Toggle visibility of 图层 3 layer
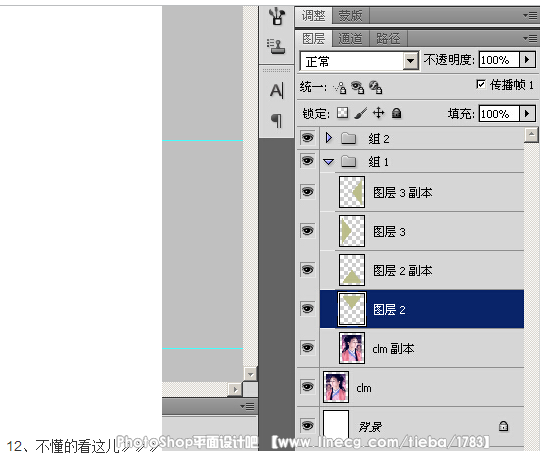Image resolution: width=540 pixels, height=459 pixels. pos(308,230)
